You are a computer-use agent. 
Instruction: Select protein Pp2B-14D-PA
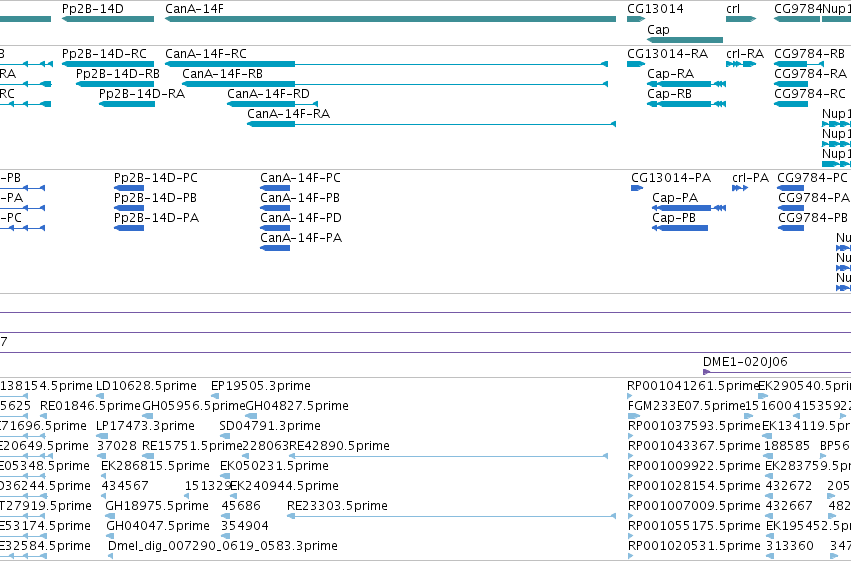coord(129,228)
